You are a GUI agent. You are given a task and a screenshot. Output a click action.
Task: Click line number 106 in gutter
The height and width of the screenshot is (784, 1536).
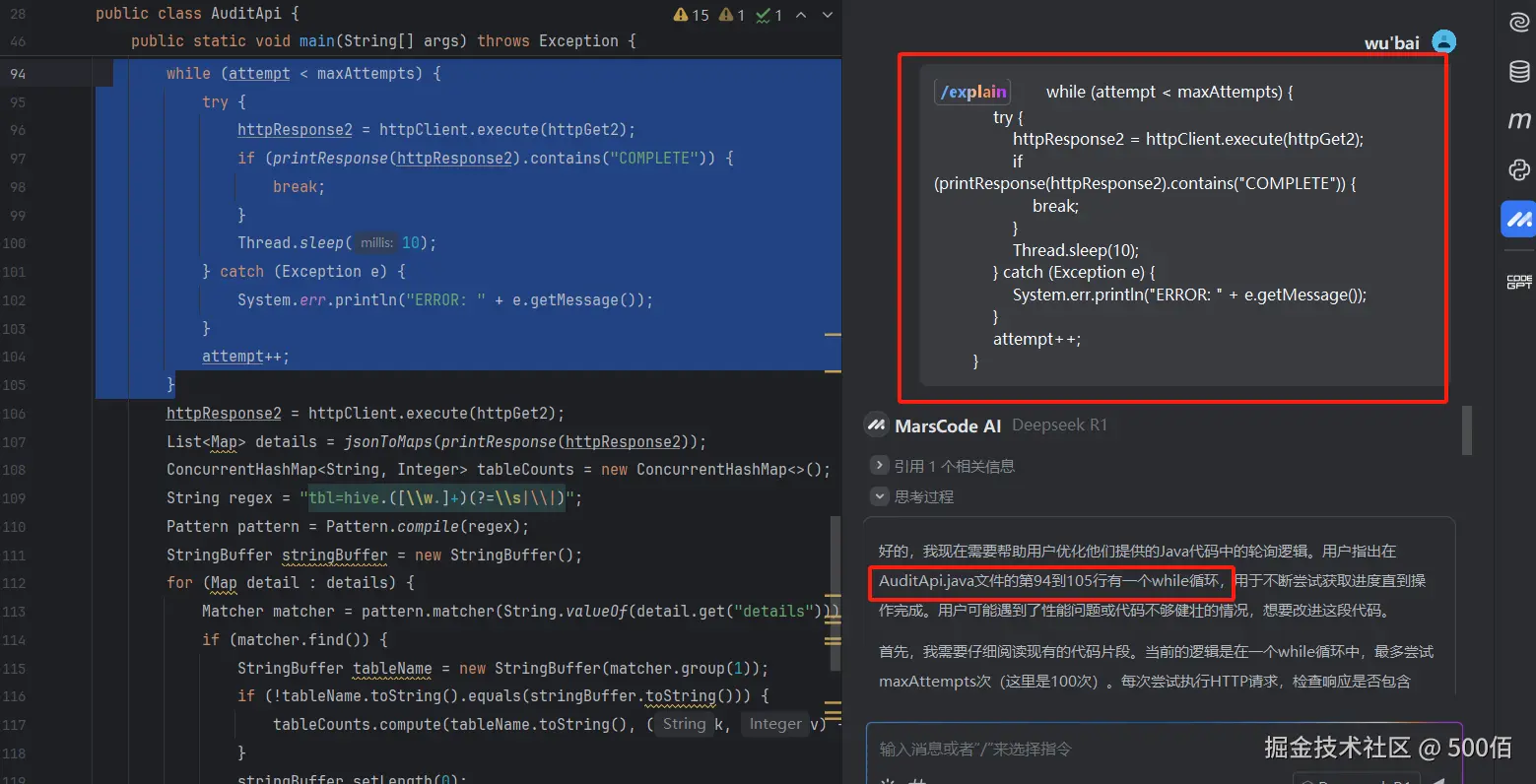(14, 414)
